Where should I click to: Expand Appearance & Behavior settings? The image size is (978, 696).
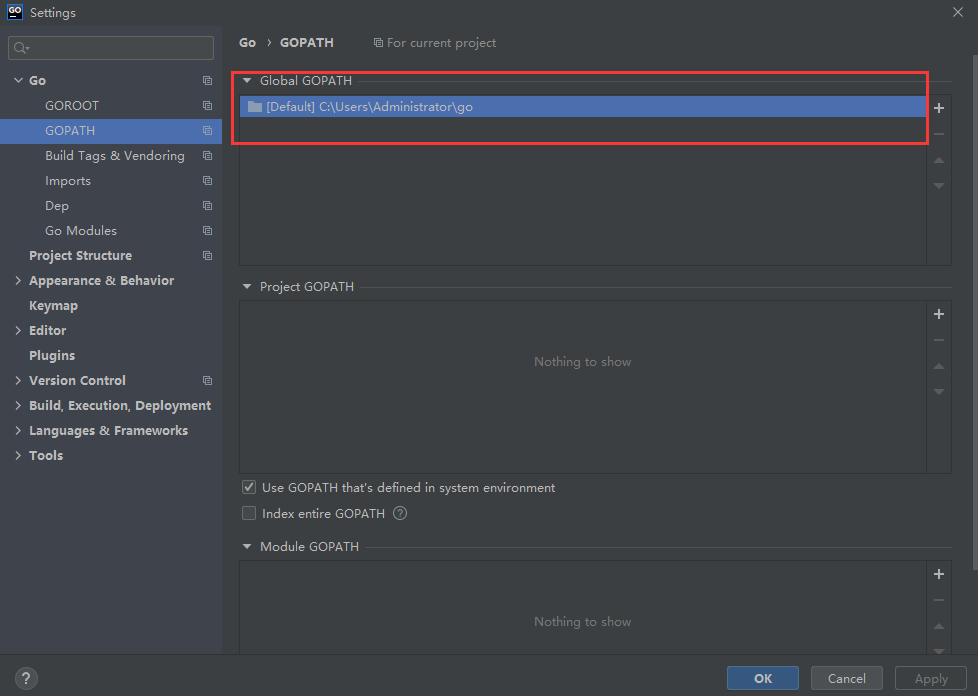pos(18,281)
